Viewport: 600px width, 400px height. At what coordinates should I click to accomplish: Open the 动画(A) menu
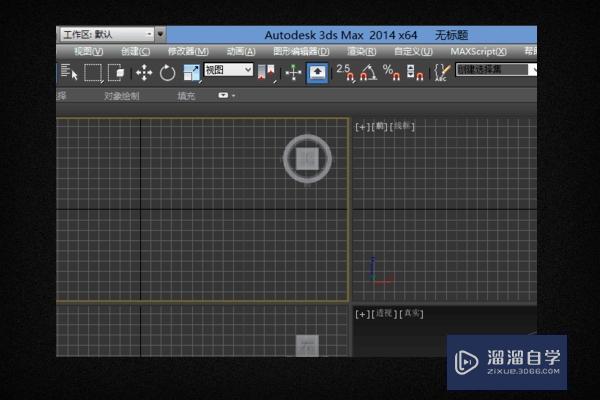241,51
